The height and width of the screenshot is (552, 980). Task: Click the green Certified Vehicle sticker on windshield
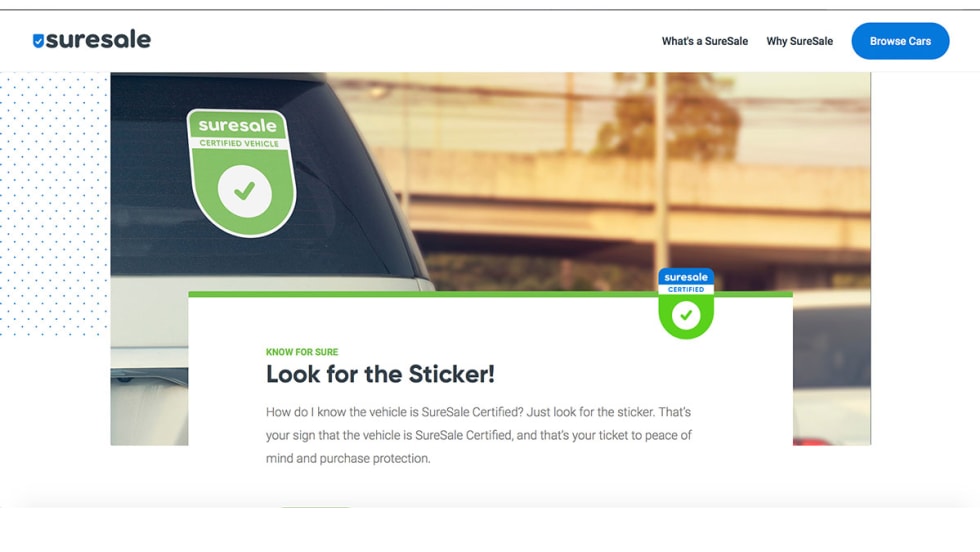point(242,173)
